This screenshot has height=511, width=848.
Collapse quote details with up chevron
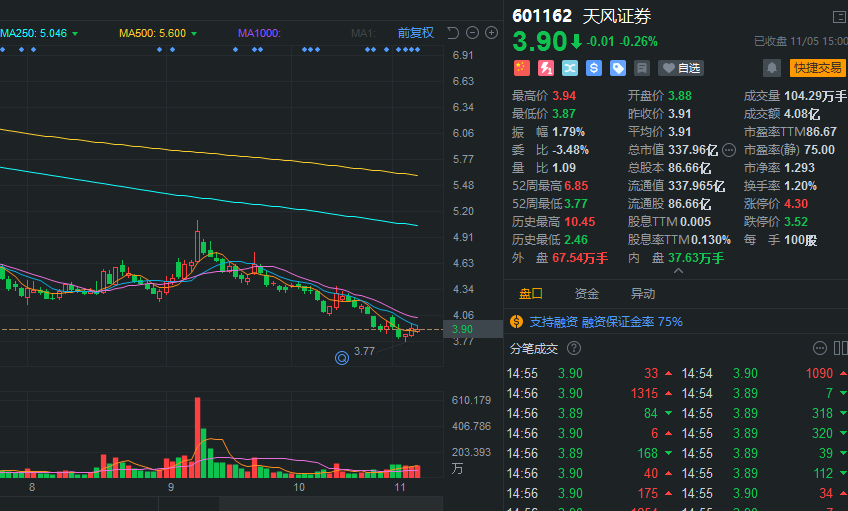[678, 271]
